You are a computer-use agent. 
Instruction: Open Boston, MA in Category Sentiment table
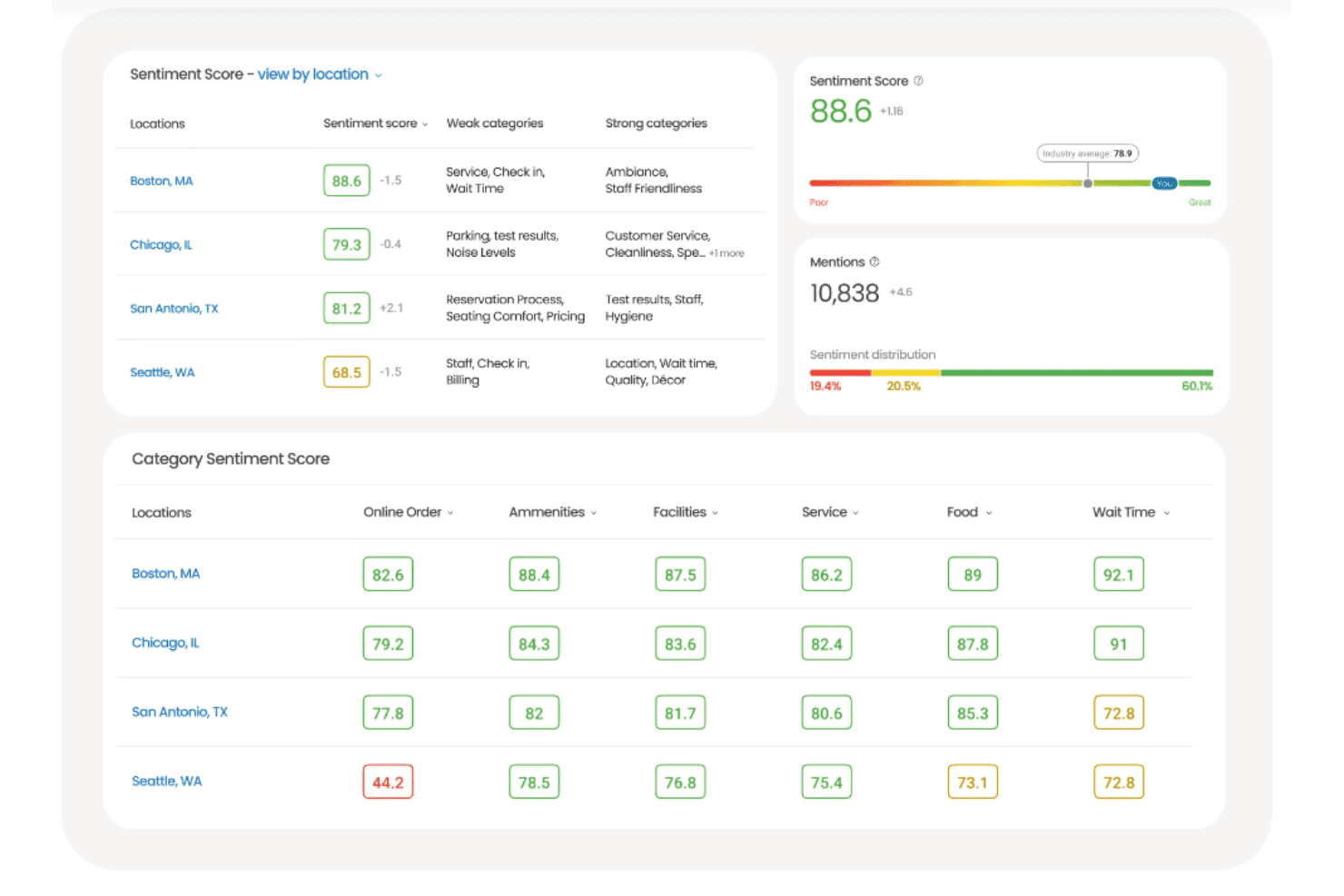166,574
